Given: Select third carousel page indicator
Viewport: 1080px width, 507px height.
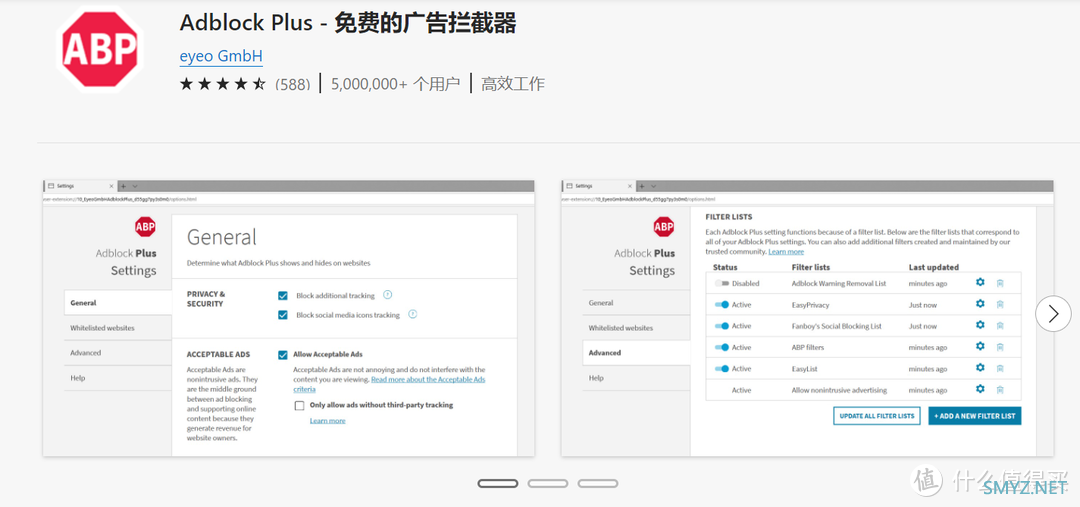Looking at the screenshot, I should pyautogui.click(x=598, y=484).
